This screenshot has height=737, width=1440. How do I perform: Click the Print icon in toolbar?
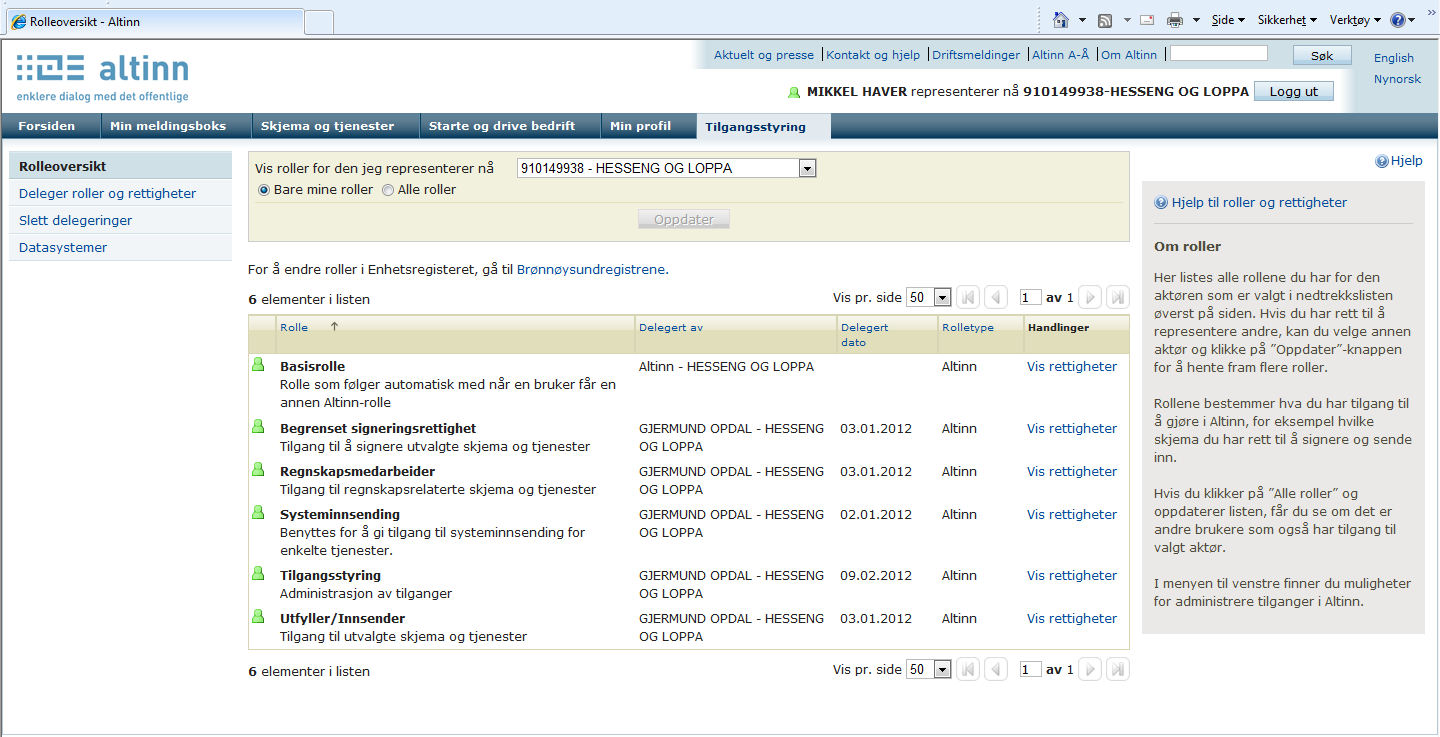click(x=1176, y=20)
